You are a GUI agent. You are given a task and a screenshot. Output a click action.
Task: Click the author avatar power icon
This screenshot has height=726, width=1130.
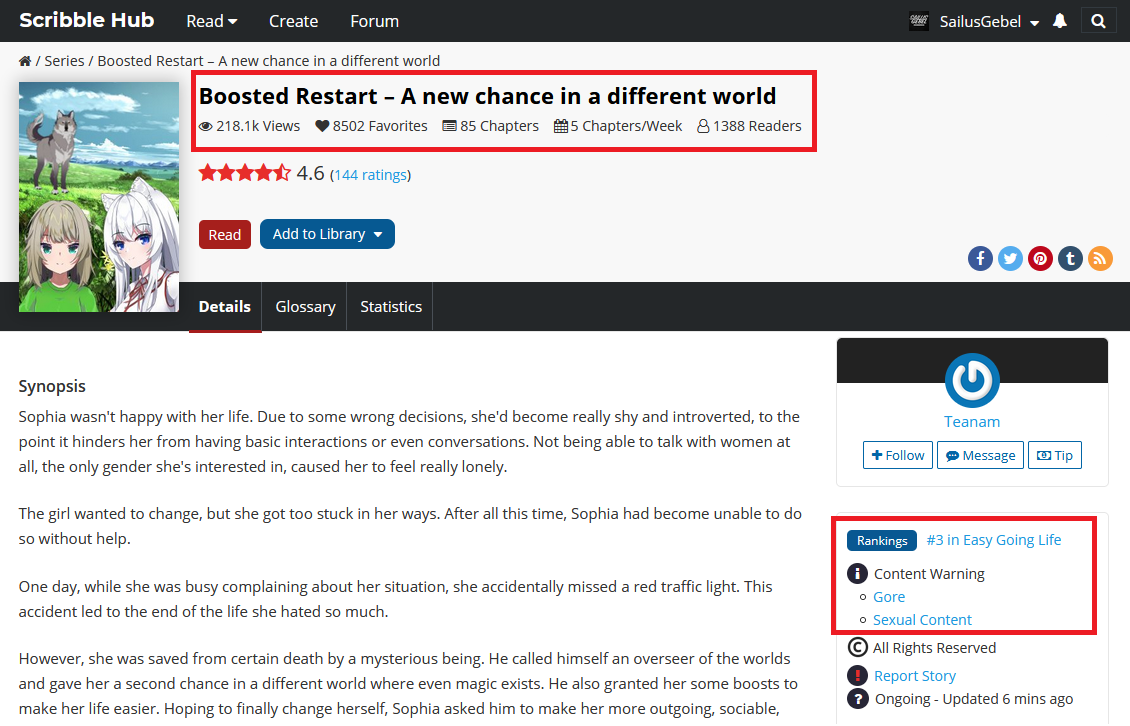coord(972,381)
